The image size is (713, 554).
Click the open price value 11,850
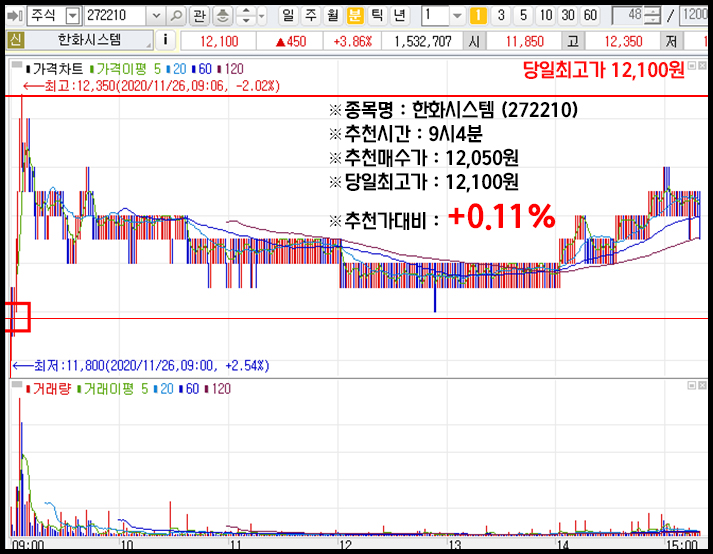pos(525,42)
